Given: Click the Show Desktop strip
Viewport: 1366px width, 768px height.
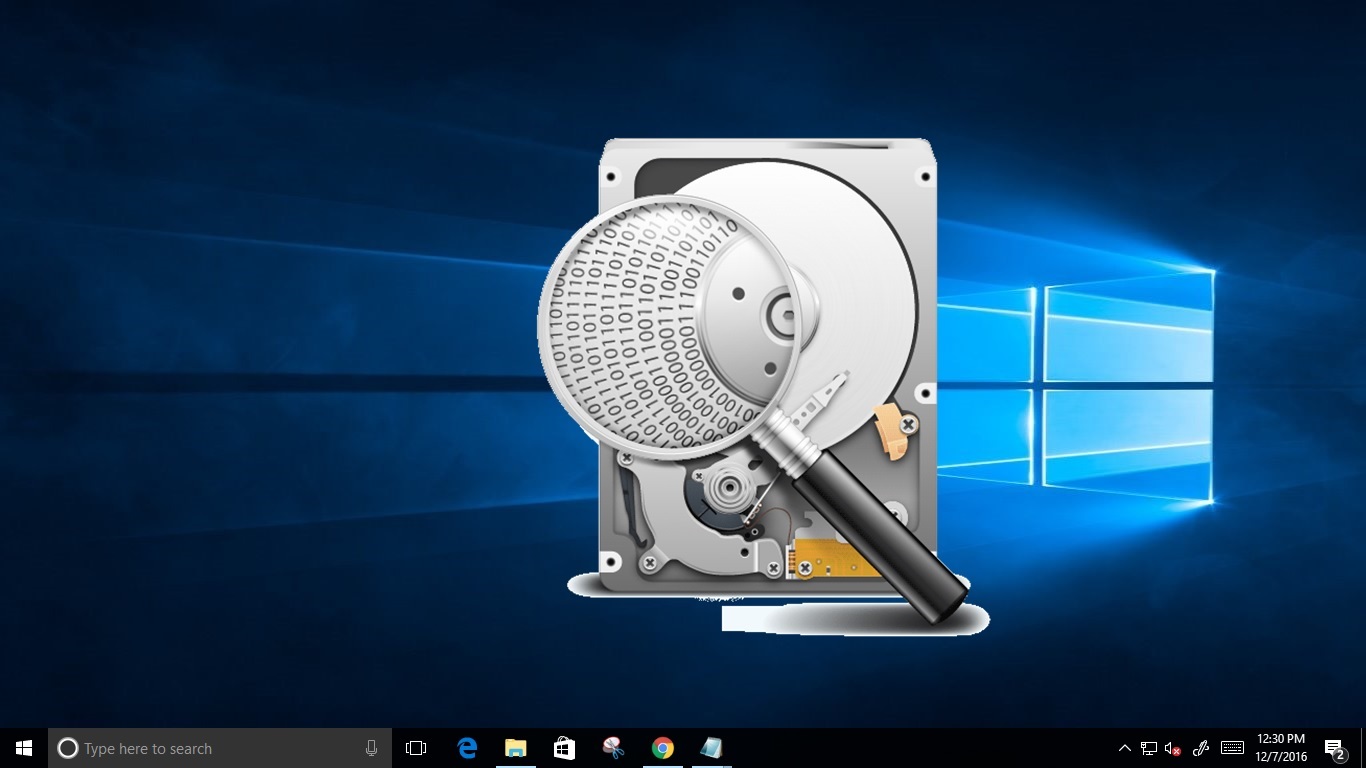Looking at the screenshot, I should (1363, 748).
